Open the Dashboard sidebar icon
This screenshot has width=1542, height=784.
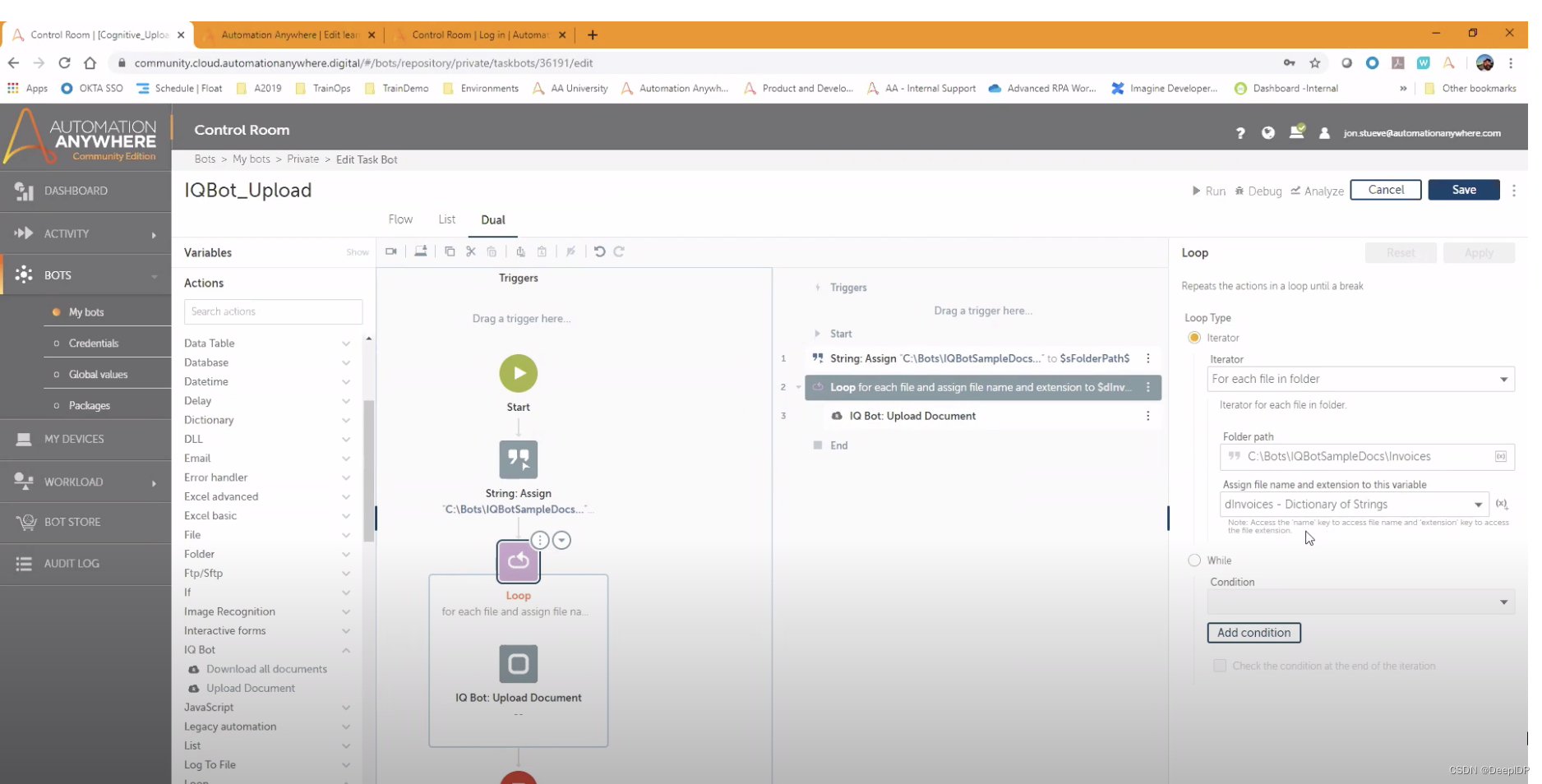point(24,191)
